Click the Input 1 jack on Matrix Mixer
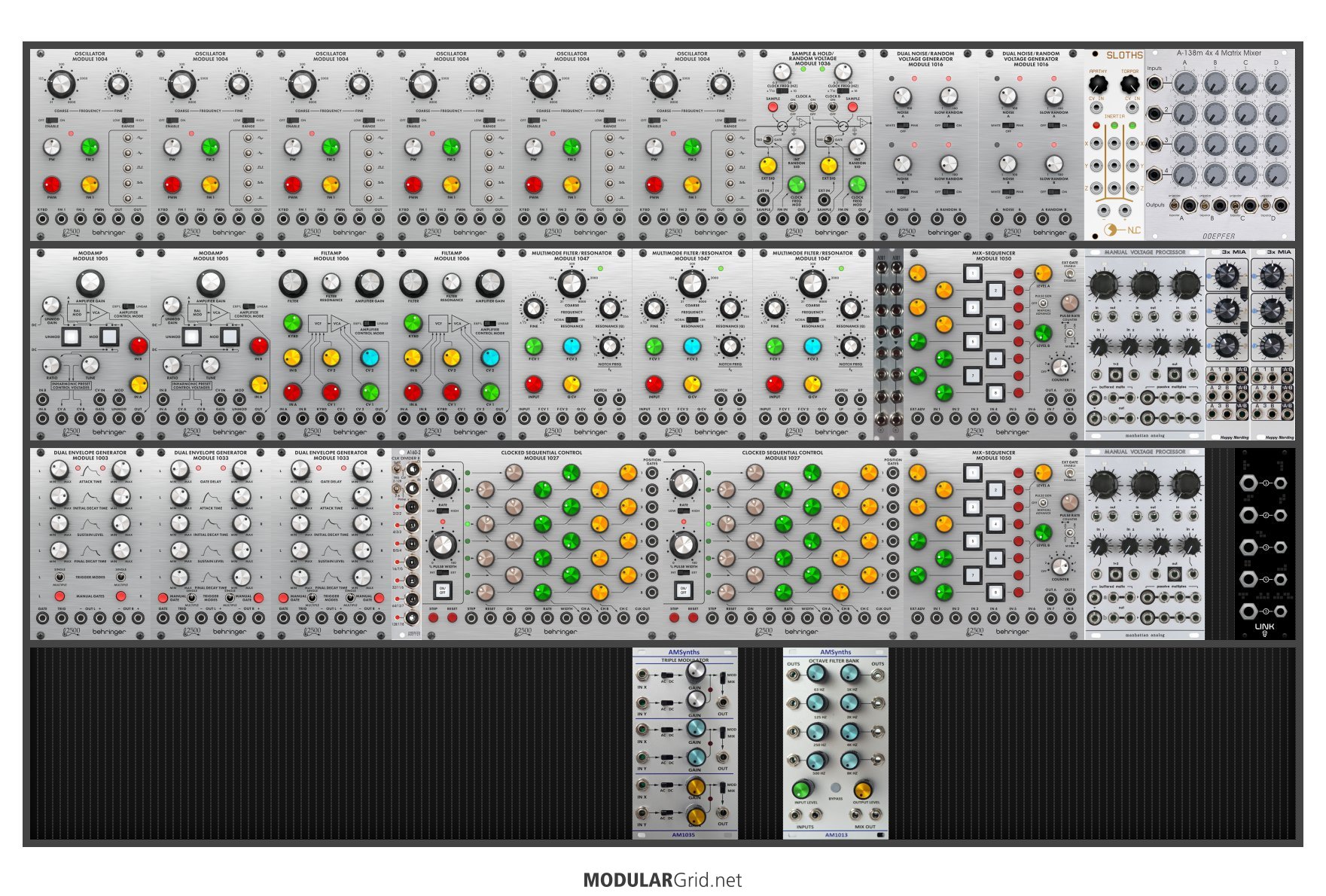 1154,82
